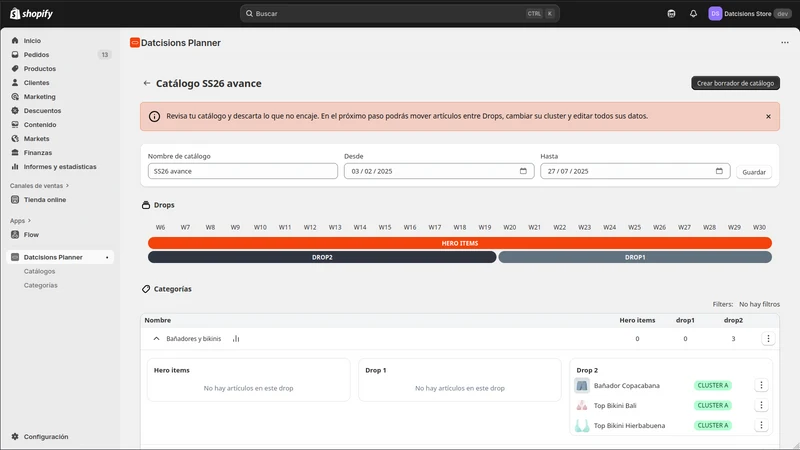Edit the Nombre de catálogo field

click(x=243, y=171)
